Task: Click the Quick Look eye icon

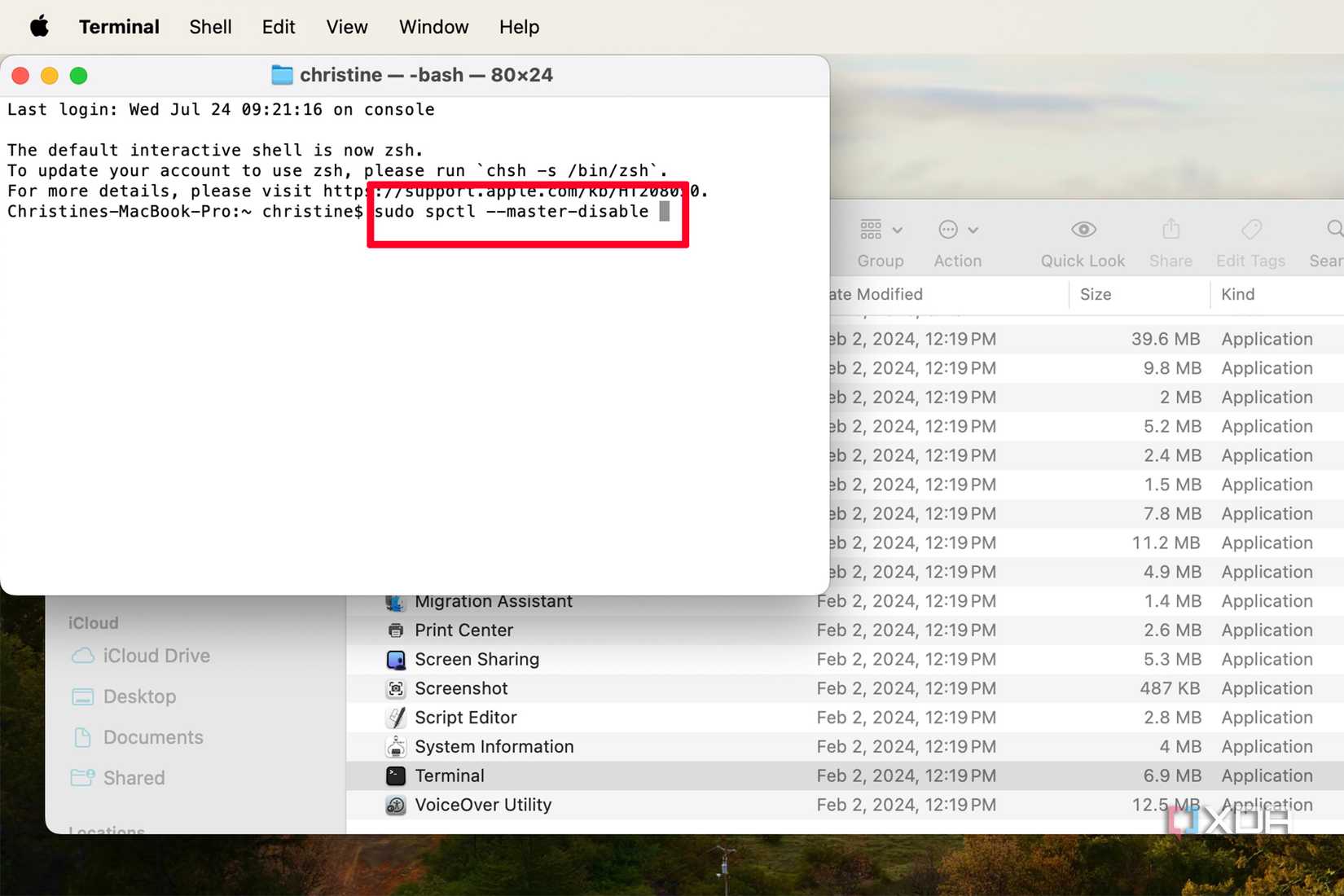Action: tap(1083, 229)
